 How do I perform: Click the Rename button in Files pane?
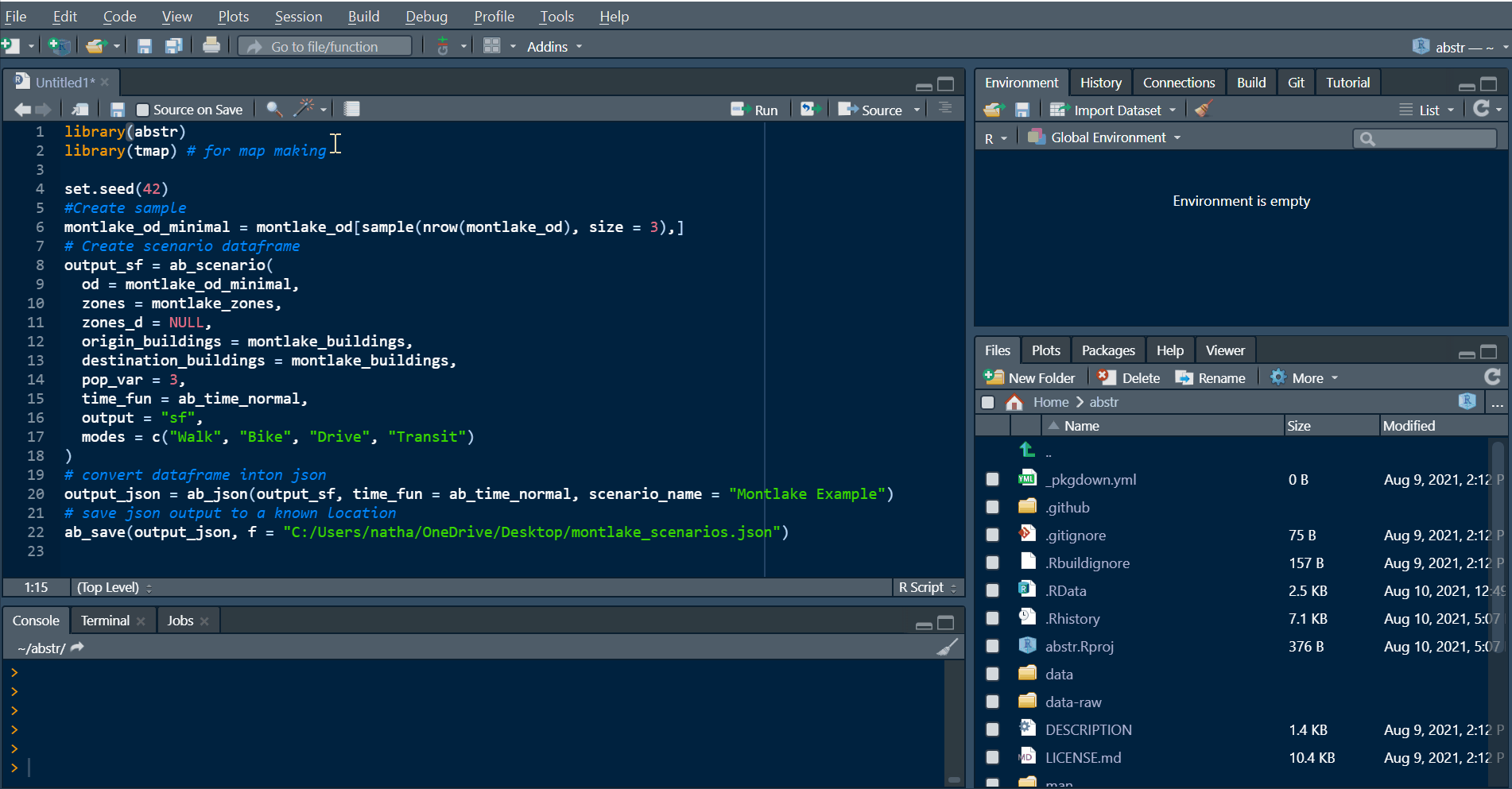1211,377
